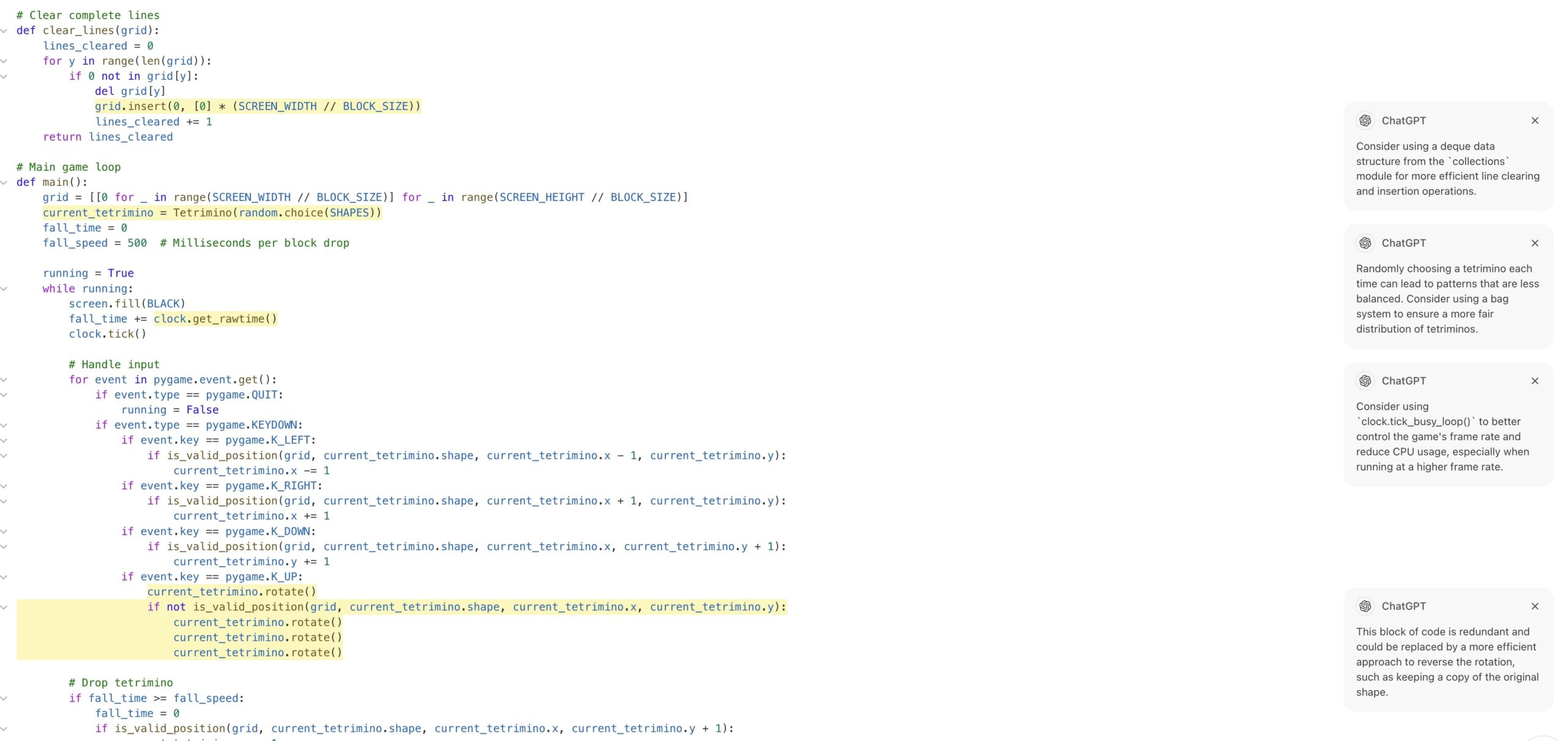This screenshot has width=1568, height=741.
Task: Click the 'del grid[y]' statement
Action: [130, 91]
